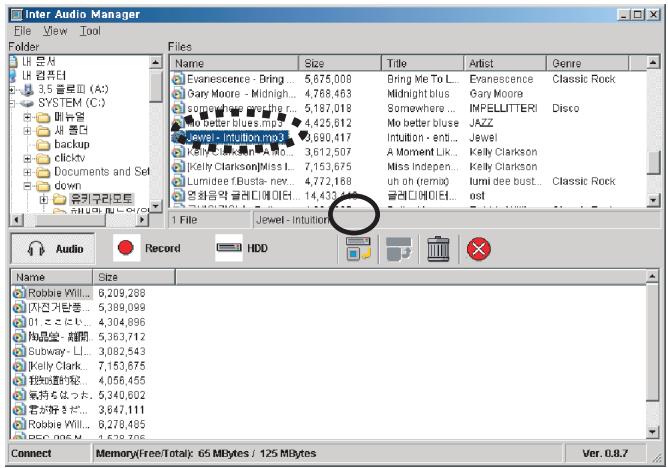Select Subway device file row
Image resolution: width=668 pixels, height=468 pixels.
[328, 351]
